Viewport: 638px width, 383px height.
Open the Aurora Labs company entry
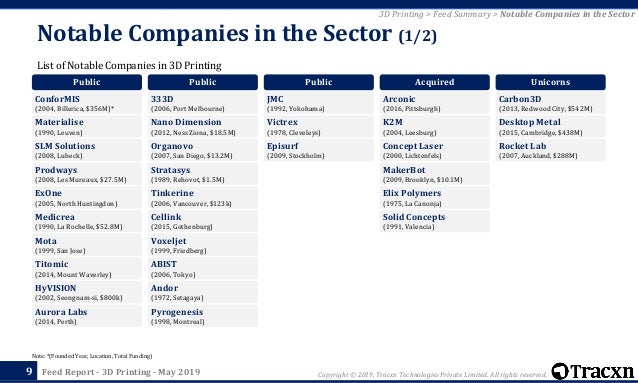87,316
